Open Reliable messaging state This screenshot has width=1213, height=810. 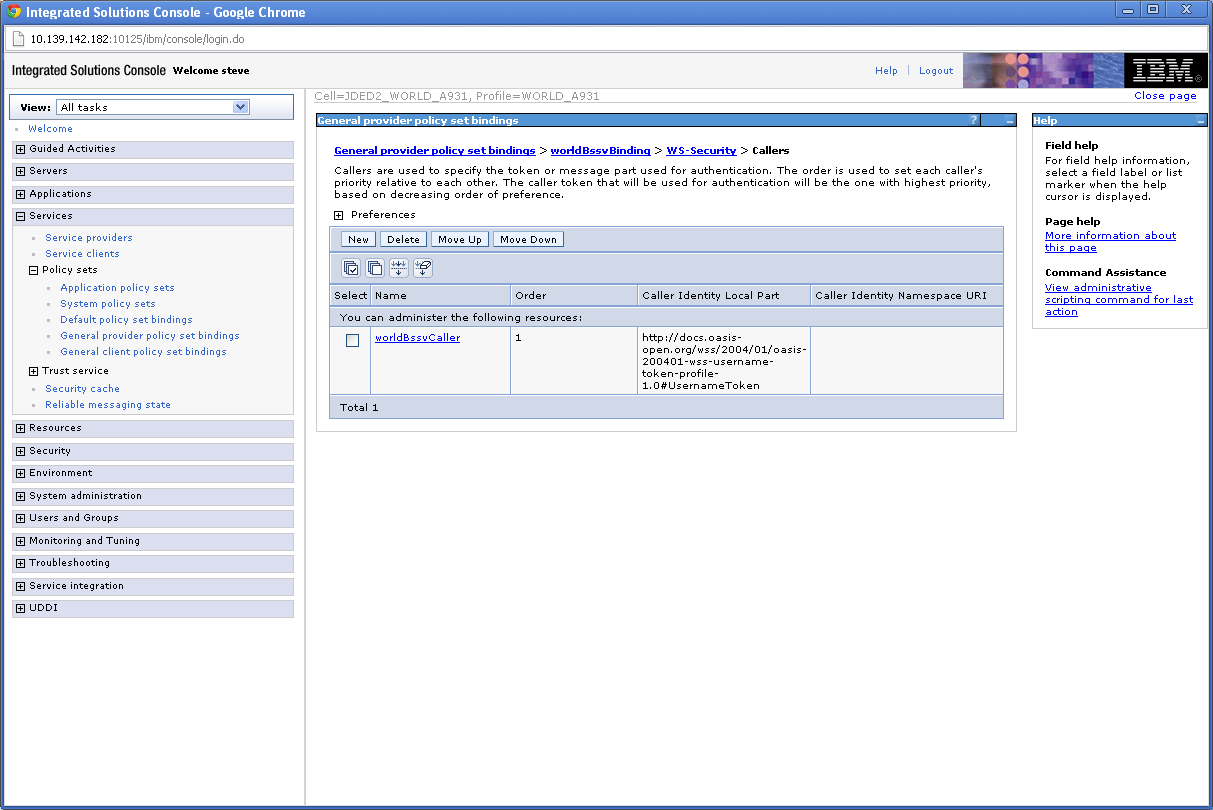point(108,405)
